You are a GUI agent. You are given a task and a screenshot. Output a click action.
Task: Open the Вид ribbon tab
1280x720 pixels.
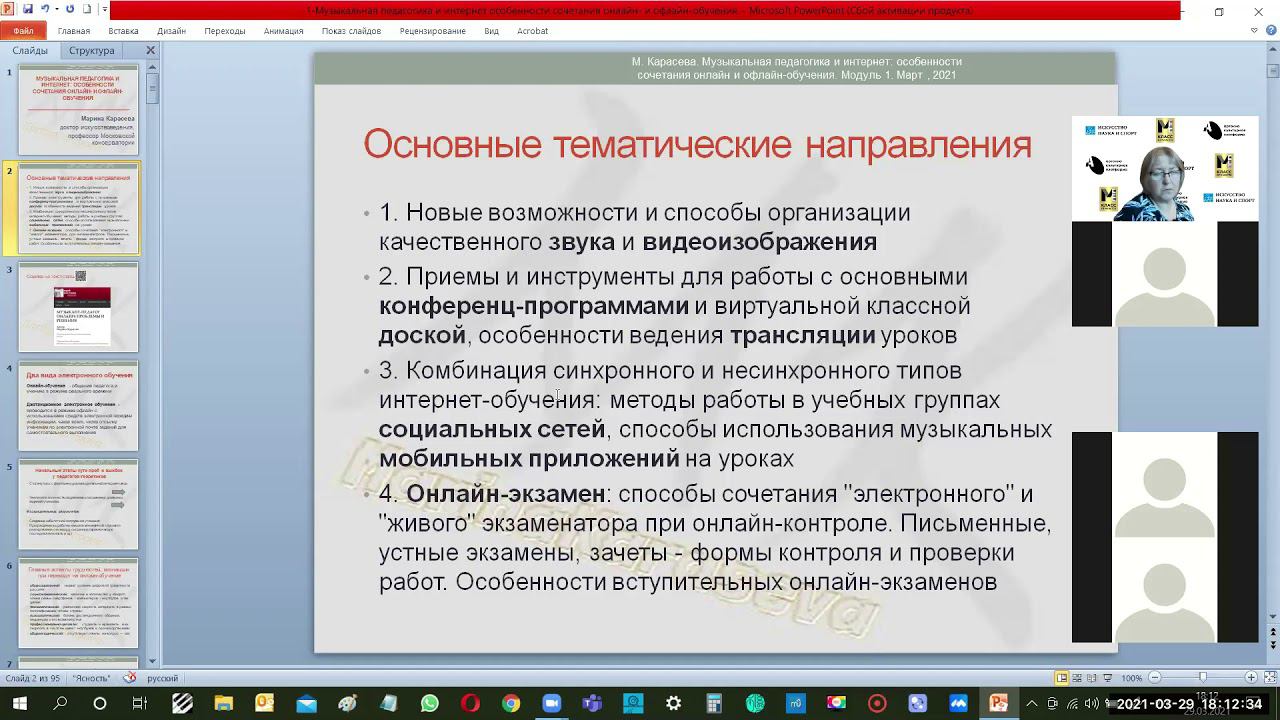click(491, 31)
